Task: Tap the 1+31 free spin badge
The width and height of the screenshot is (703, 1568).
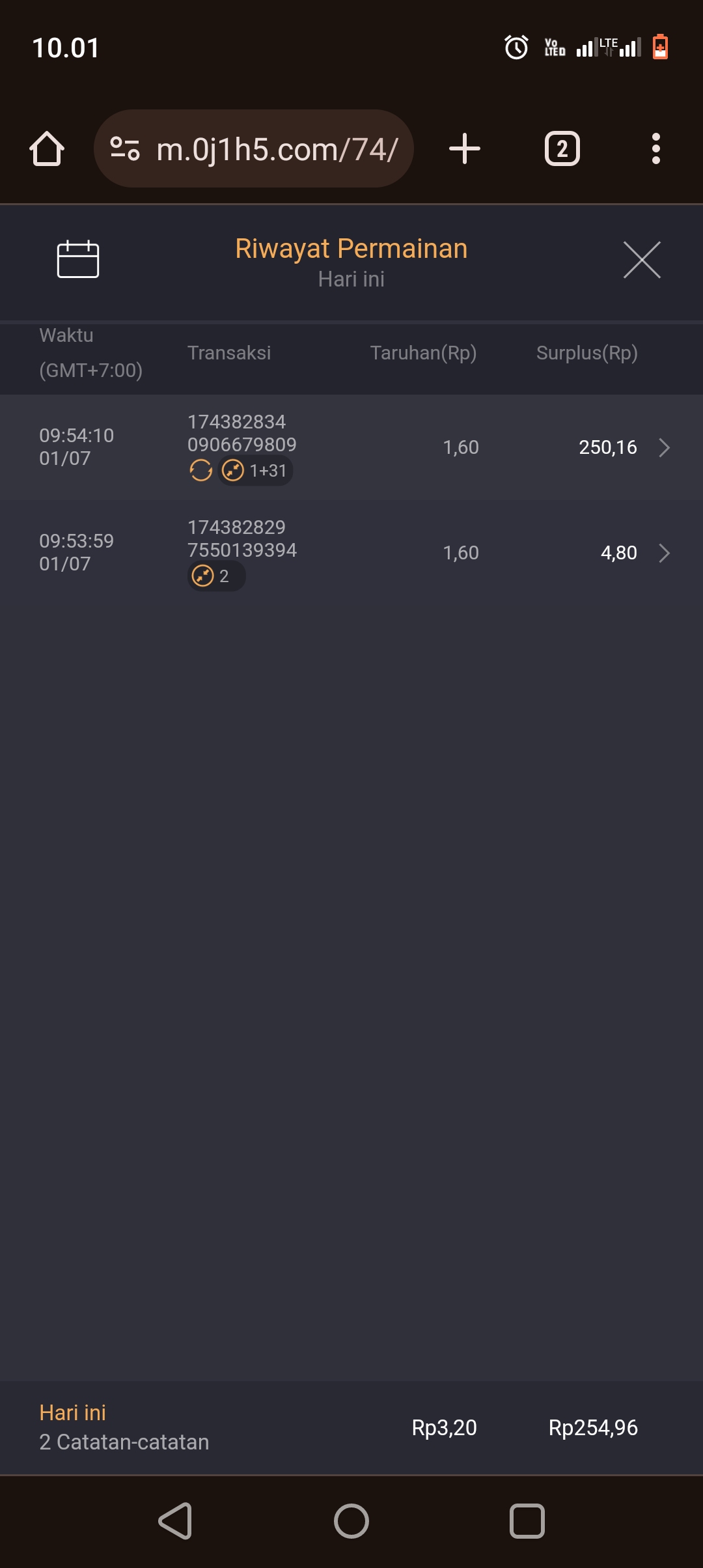Action: coord(255,470)
